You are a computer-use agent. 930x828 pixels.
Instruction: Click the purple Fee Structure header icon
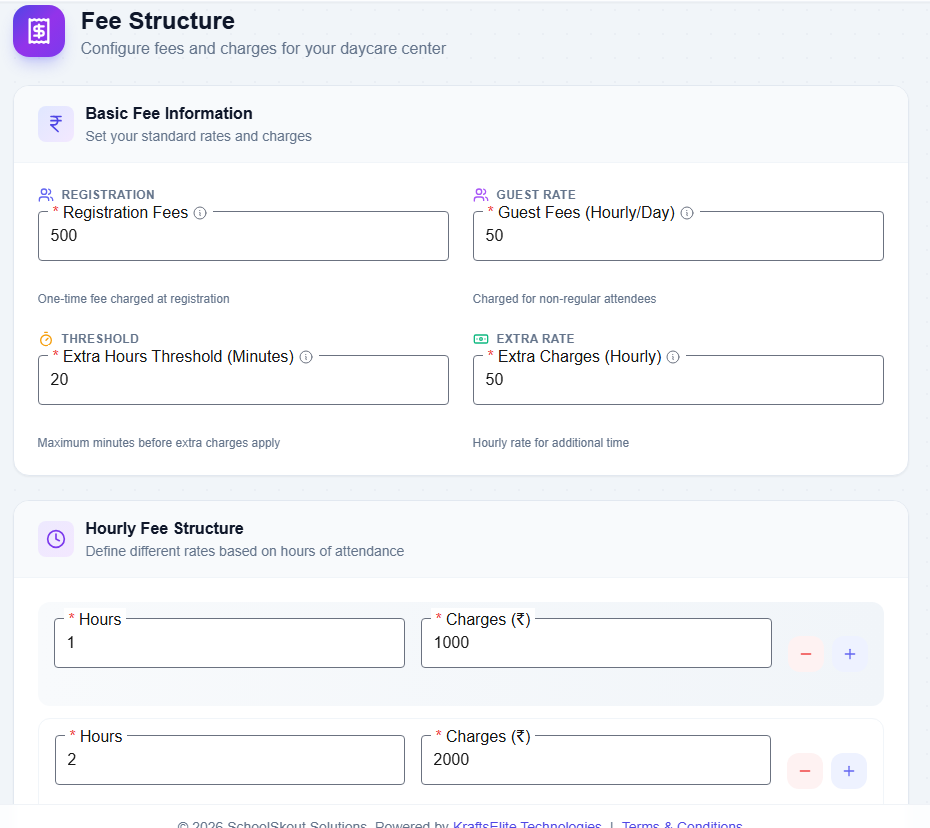click(38, 31)
